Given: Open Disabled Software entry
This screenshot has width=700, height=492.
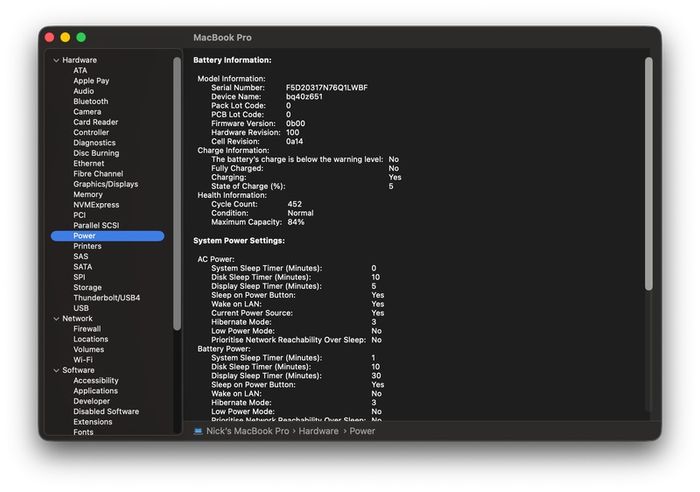Looking at the screenshot, I should click(x=106, y=412).
